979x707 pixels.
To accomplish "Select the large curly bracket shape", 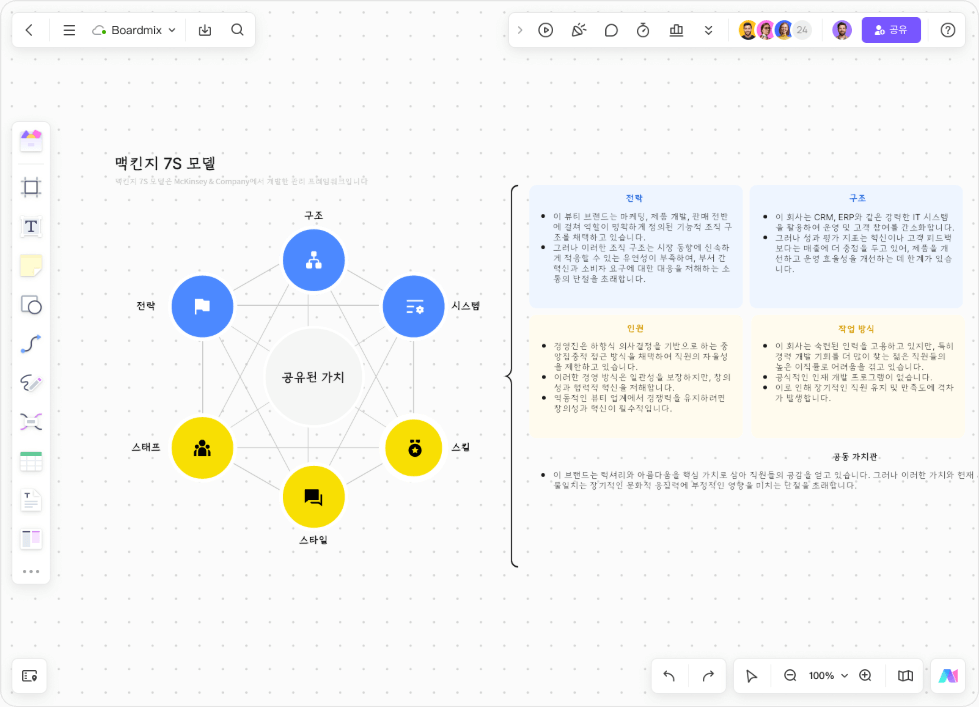I will 512,376.
